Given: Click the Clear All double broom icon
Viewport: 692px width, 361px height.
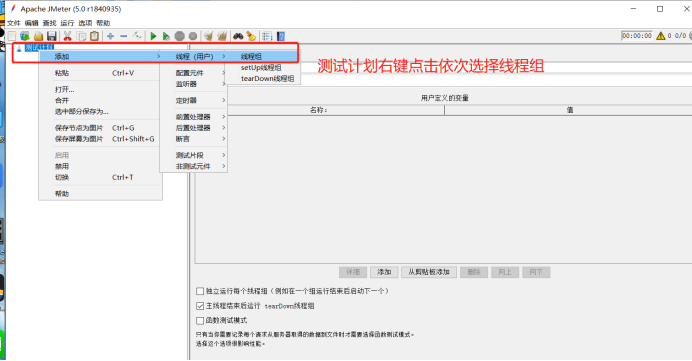Looking at the screenshot, I should tap(222, 36).
